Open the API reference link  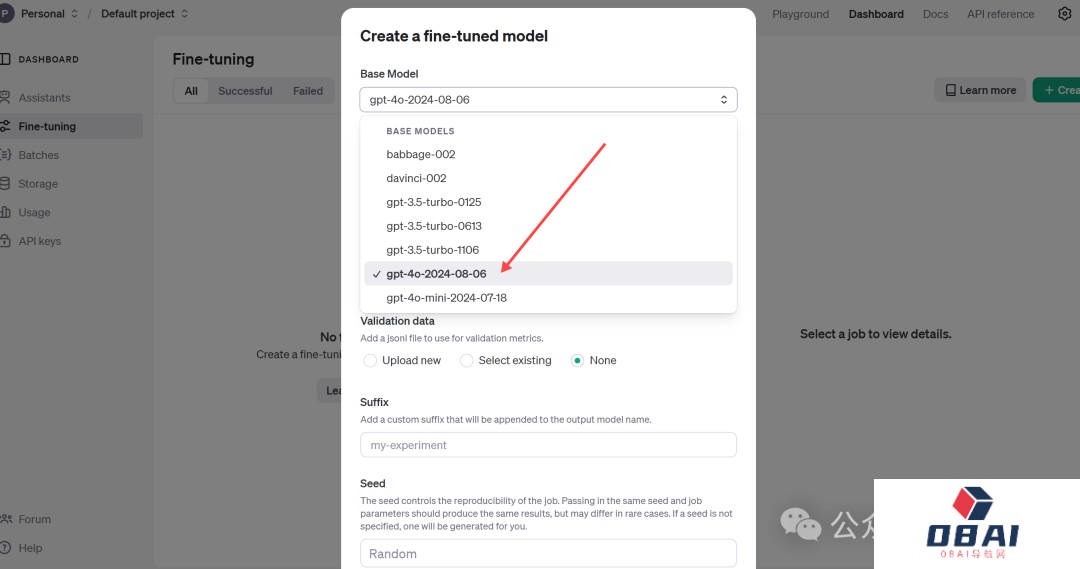1000,14
